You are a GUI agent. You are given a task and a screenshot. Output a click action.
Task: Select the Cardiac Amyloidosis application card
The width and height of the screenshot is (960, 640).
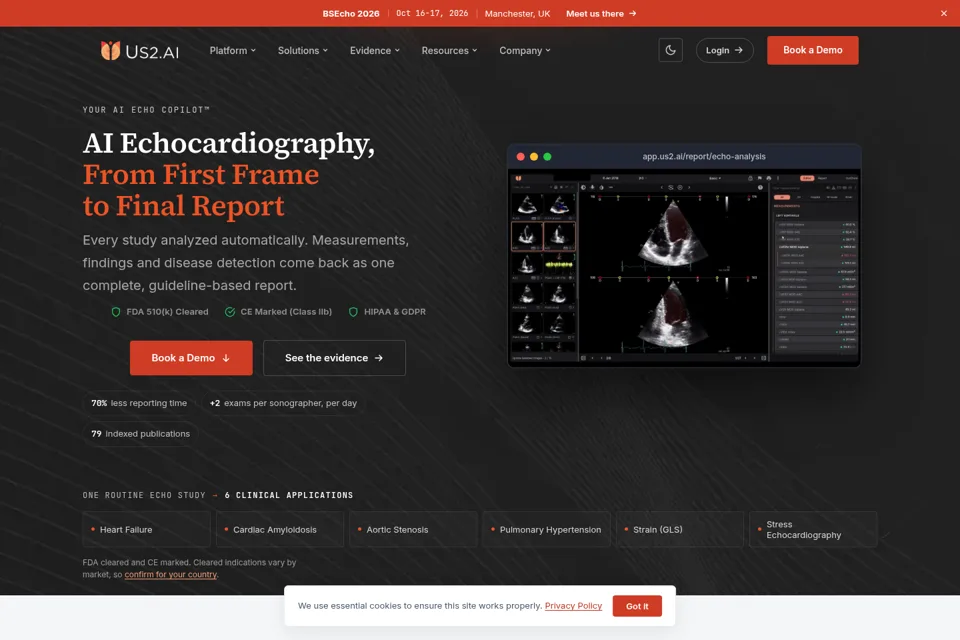[280, 529]
